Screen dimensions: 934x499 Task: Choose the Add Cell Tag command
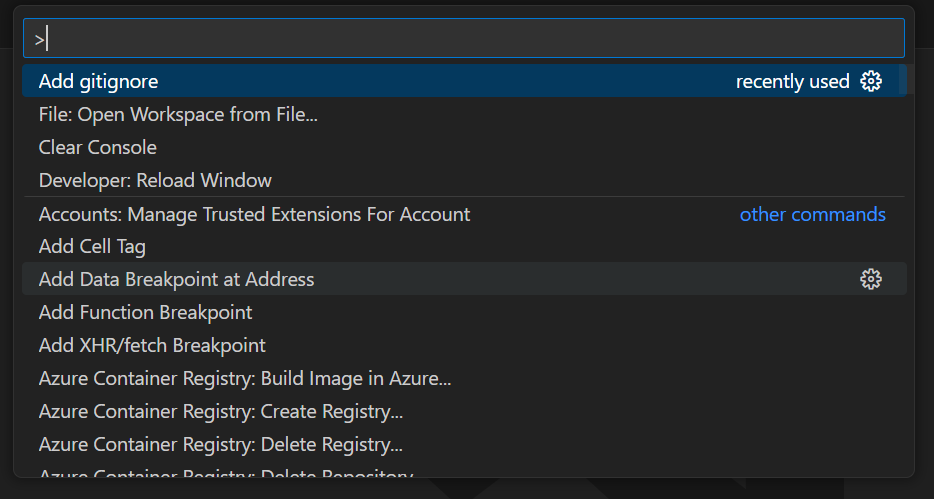tap(92, 246)
